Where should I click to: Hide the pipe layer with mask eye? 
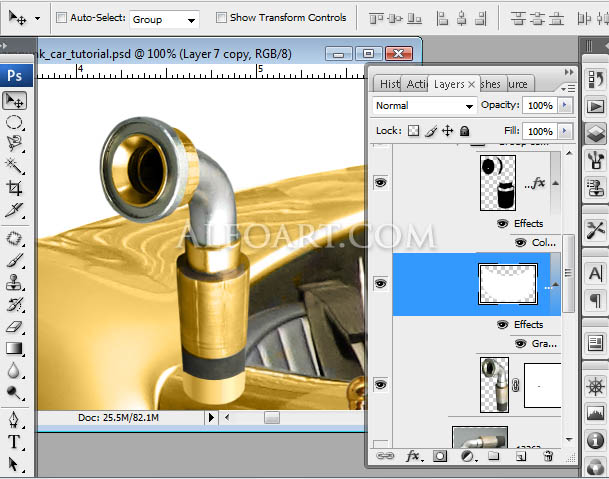click(380, 385)
